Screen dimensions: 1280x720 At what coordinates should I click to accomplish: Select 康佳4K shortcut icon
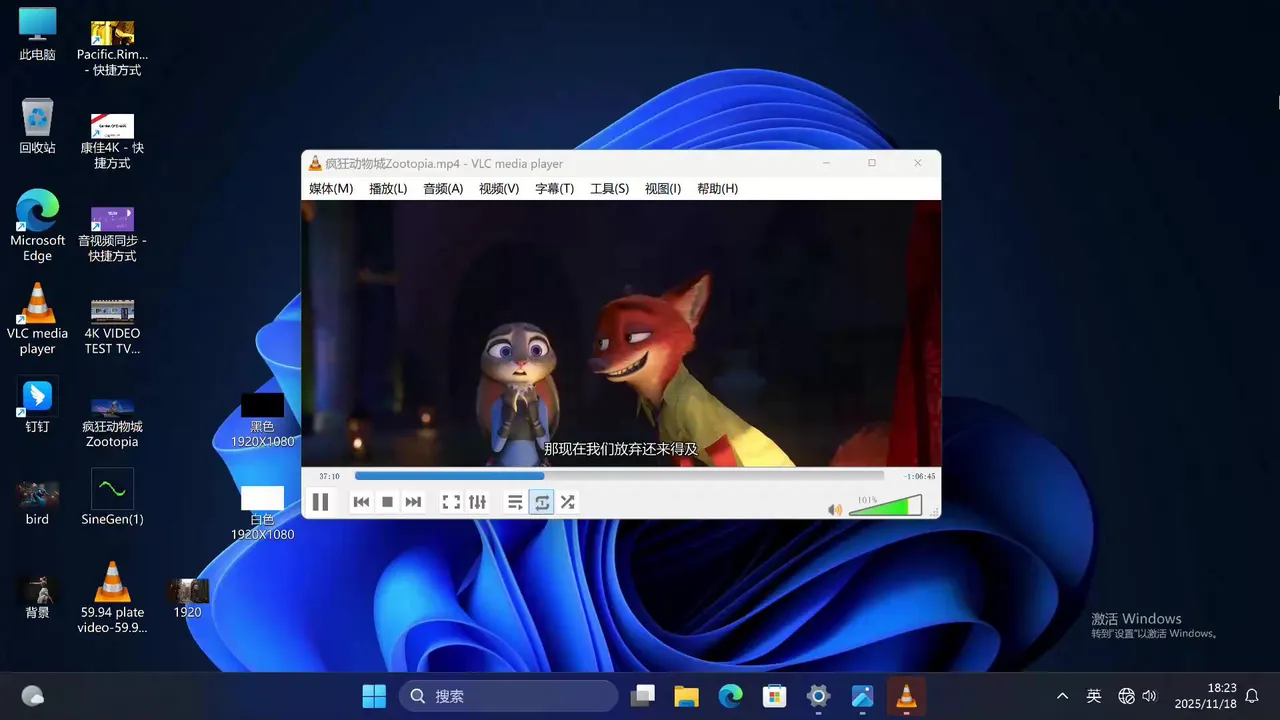(112, 141)
